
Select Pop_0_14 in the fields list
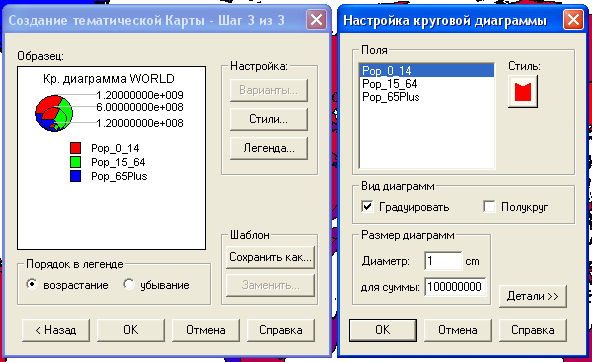(x=426, y=70)
